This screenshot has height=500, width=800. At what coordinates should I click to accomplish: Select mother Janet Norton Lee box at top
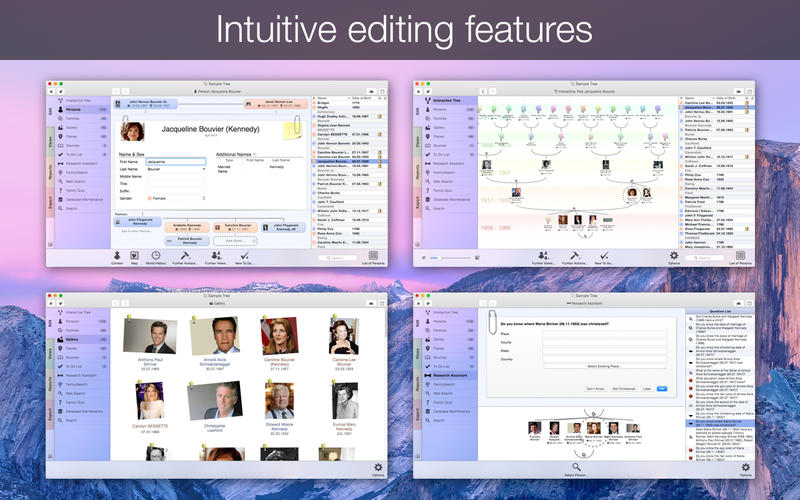click(276, 104)
